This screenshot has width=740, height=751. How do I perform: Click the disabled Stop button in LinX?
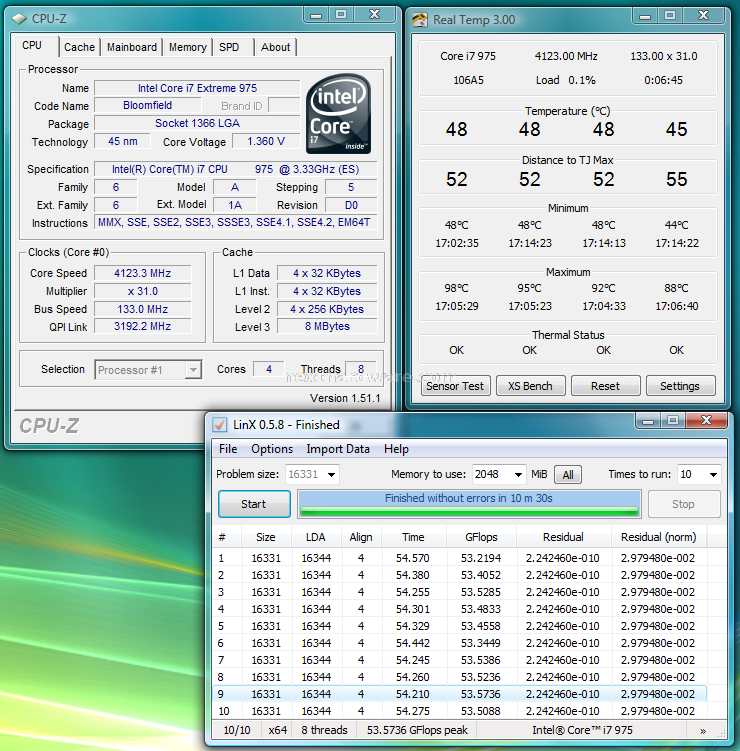[x=684, y=504]
